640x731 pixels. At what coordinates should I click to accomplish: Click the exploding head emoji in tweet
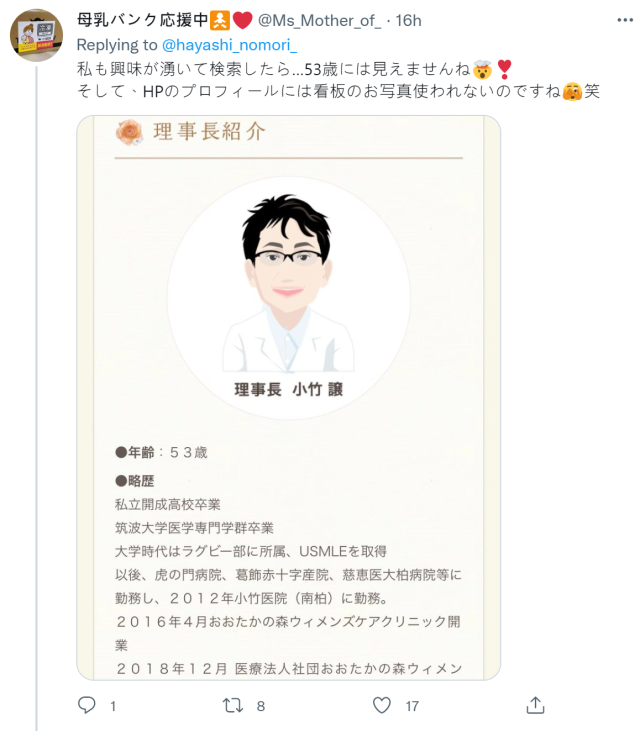pos(482,70)
